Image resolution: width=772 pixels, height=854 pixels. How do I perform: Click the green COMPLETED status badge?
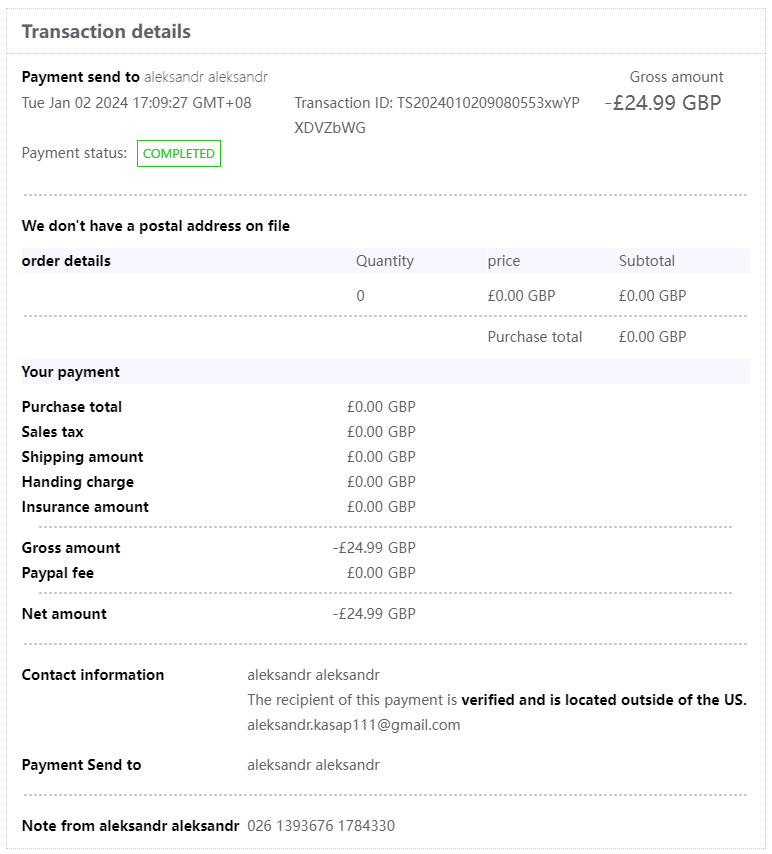click(x=179, y=154)
